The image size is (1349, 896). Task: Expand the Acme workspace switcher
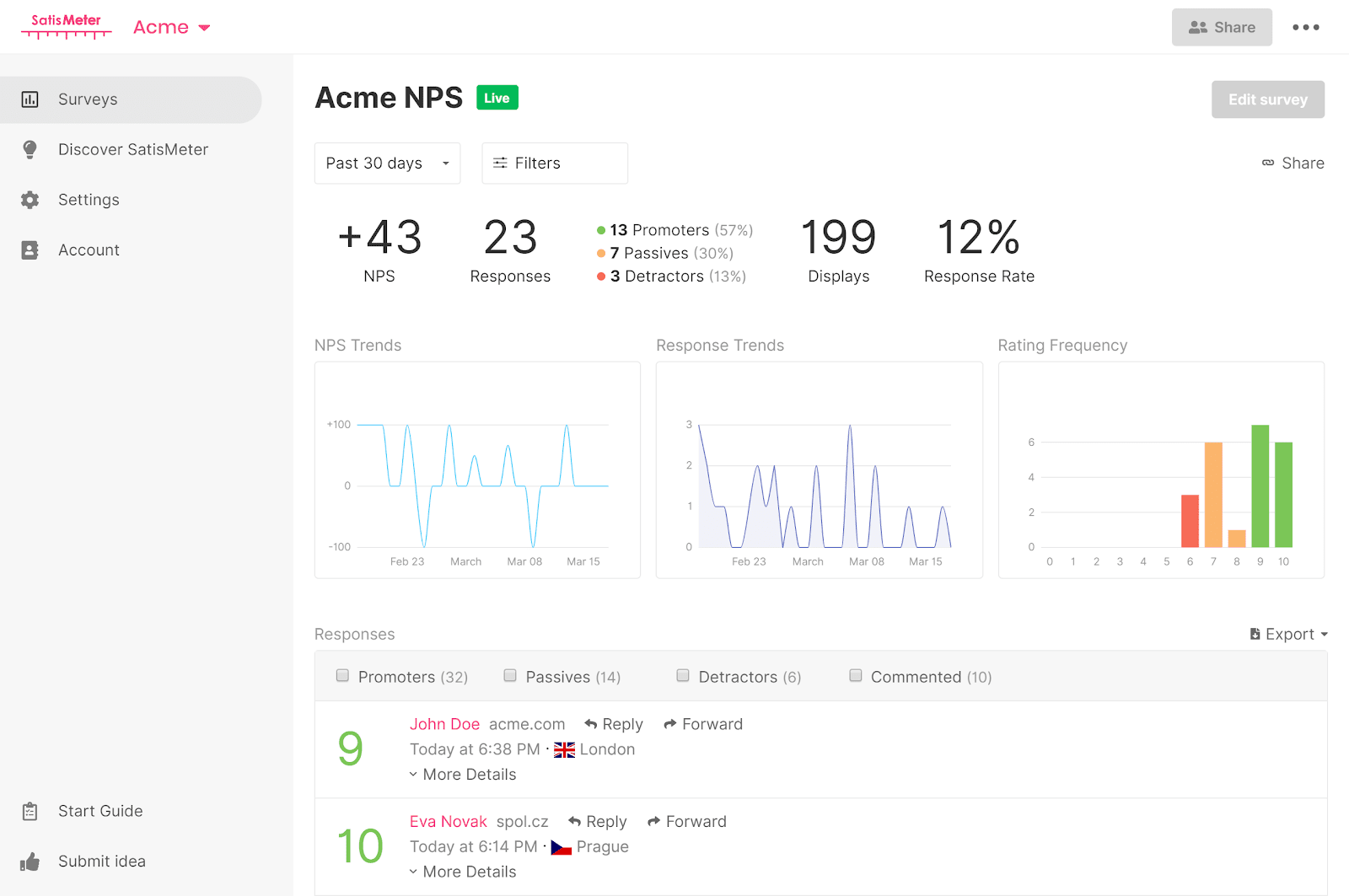pos(170,26)
